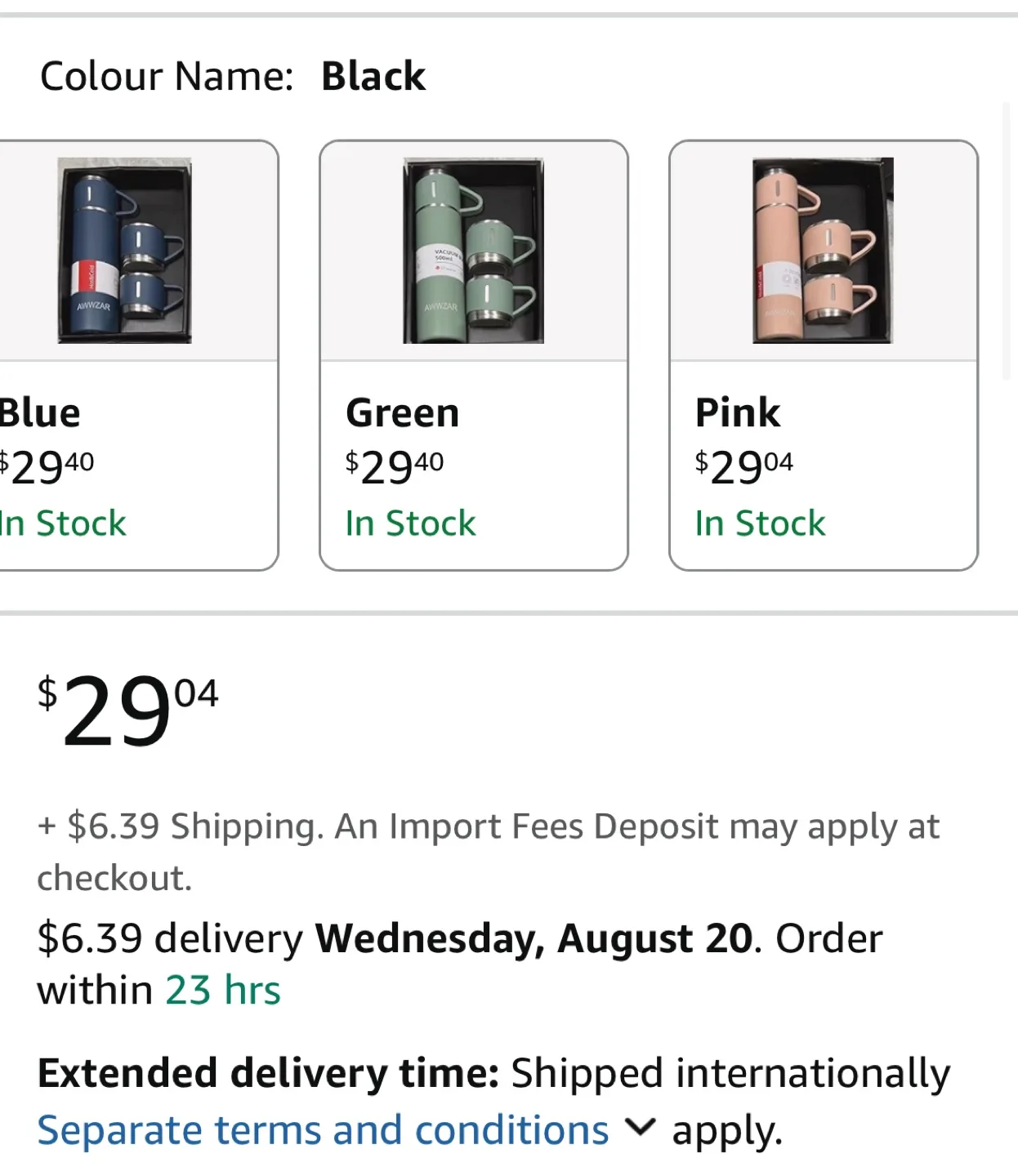Screen dimensions: 1018x1176
Task: Tap the Extended delivery time notice
Action: (x=493, y=1073)
